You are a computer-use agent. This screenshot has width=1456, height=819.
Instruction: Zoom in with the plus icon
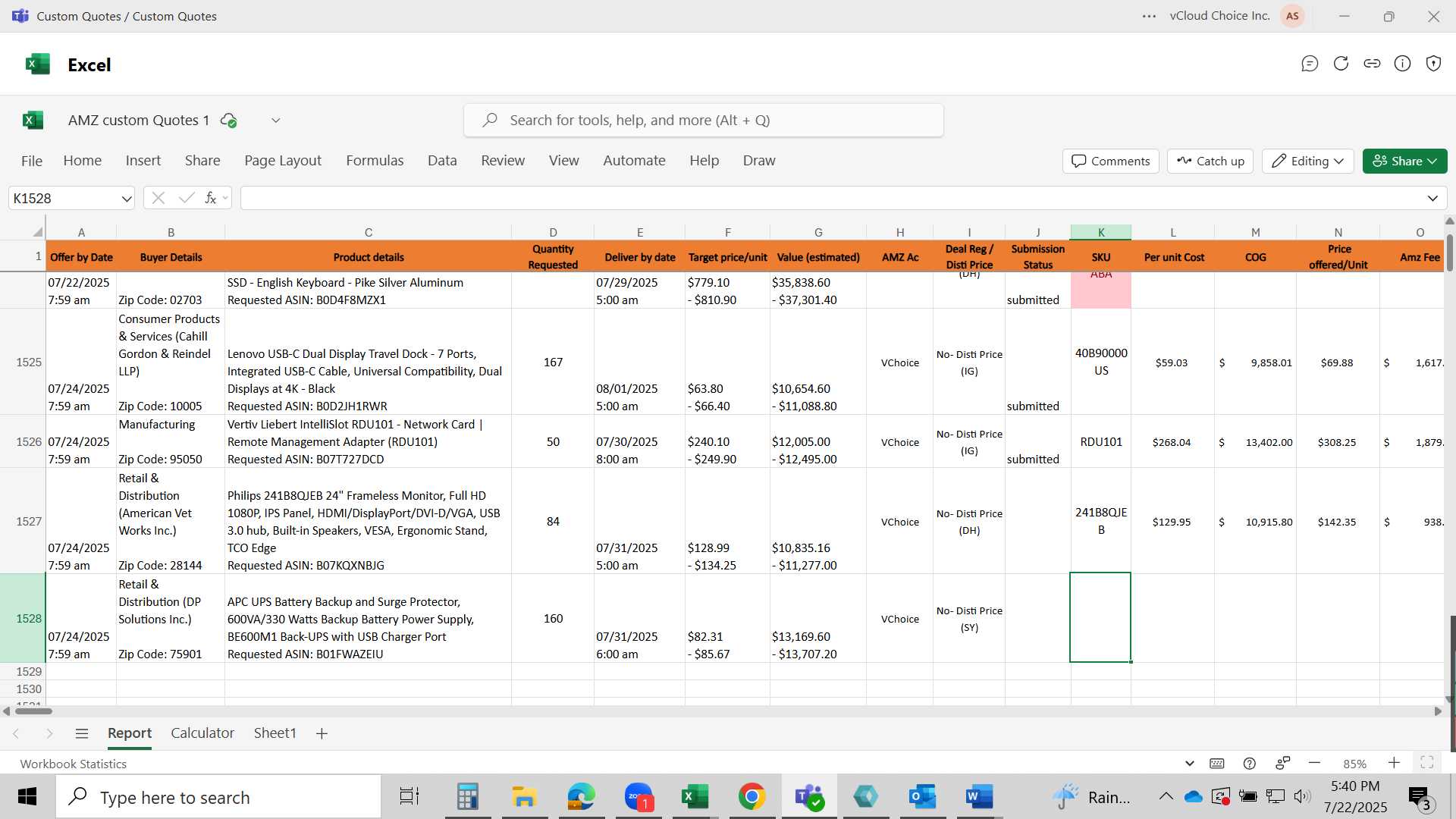click(x=1394, y=764)
